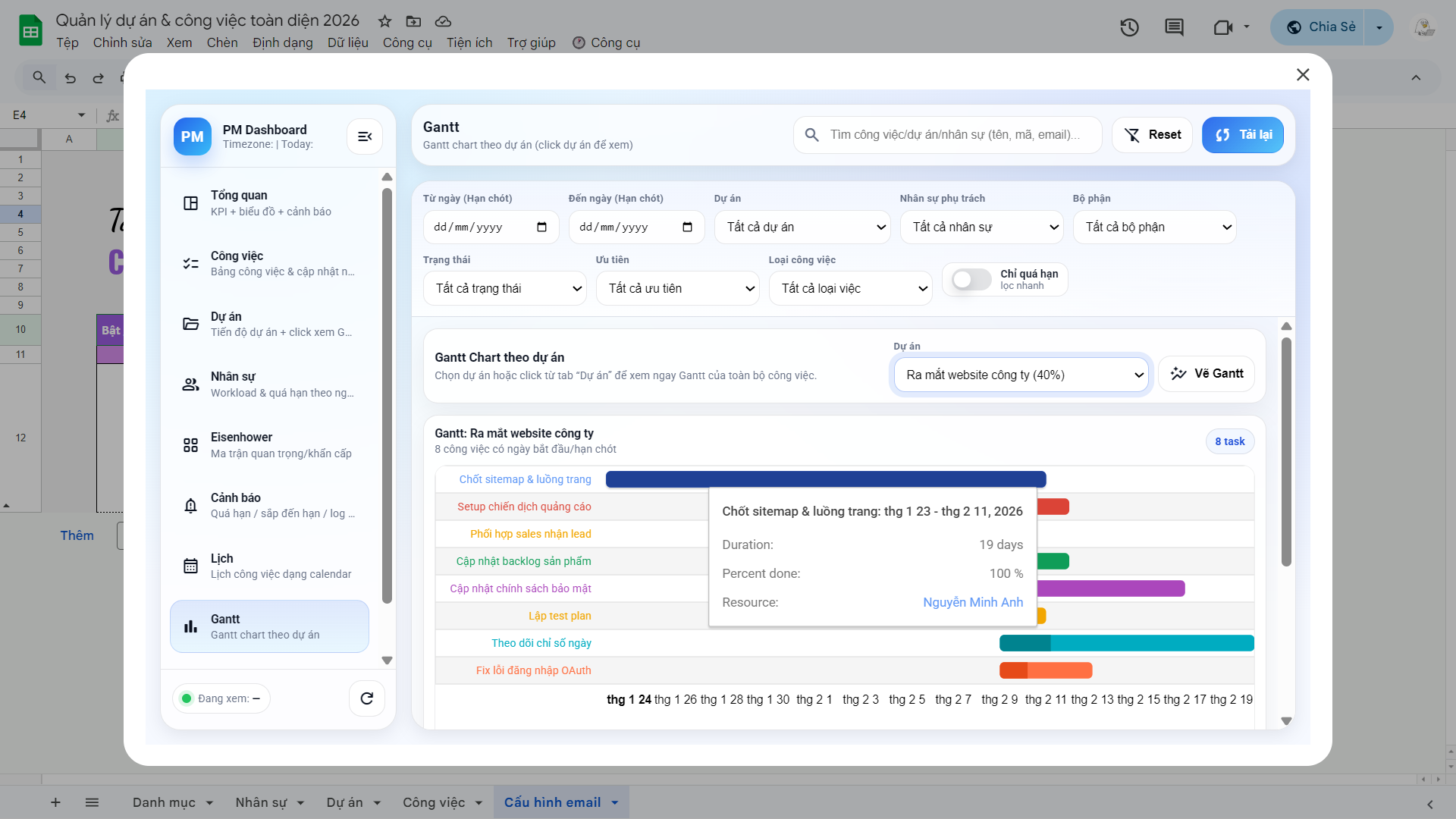Open the Từ ngày date picker
This screenshot has height=819, width=1456.
(541, 227)
